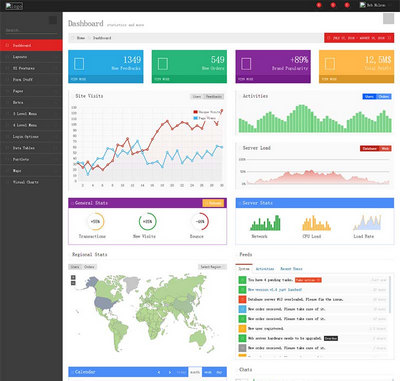This screenshot has width=400, height=381.
Task: Click the Load Rate sparkline chart
Action: 367,223
